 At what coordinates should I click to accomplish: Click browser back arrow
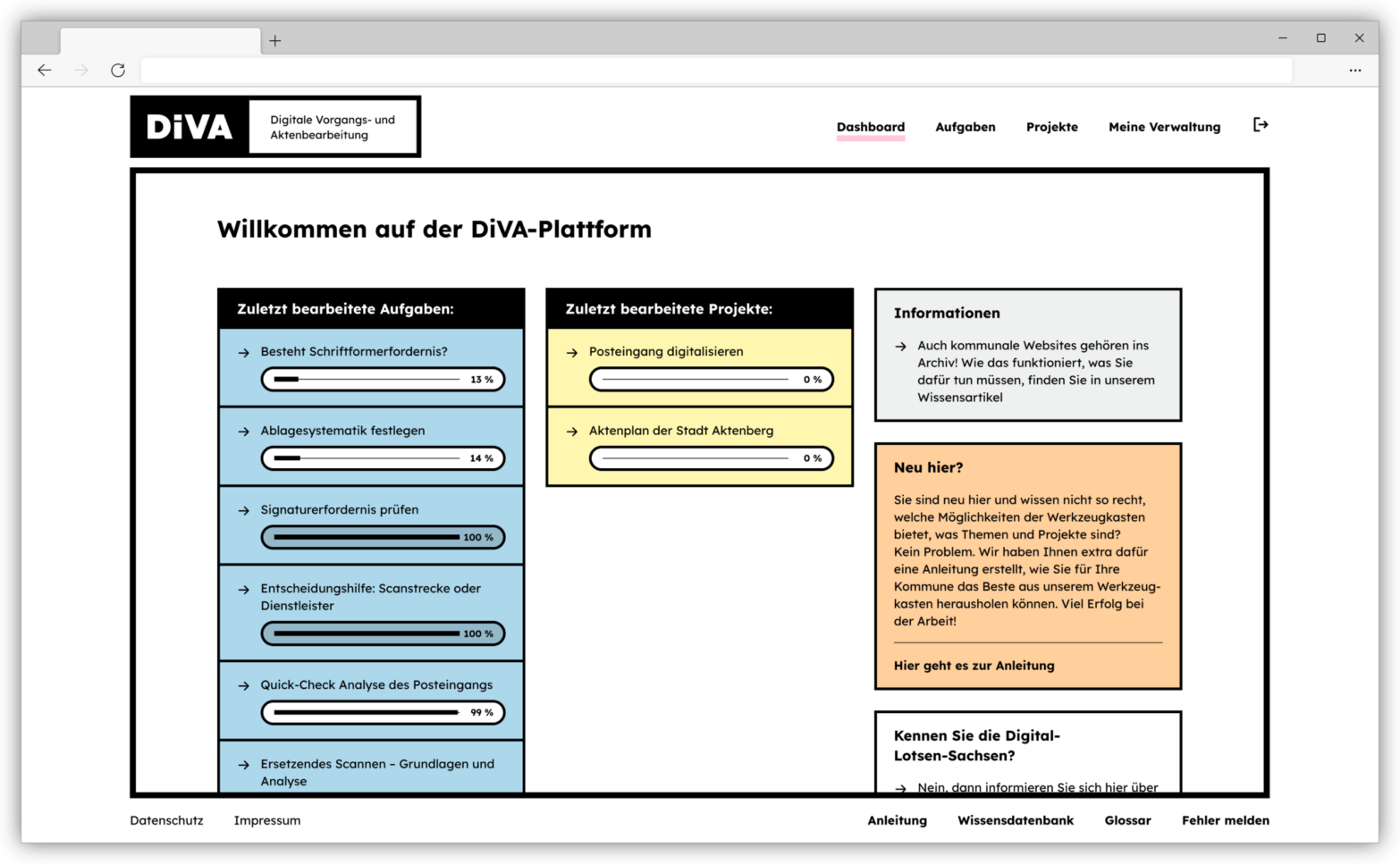[x=45, y=70]
